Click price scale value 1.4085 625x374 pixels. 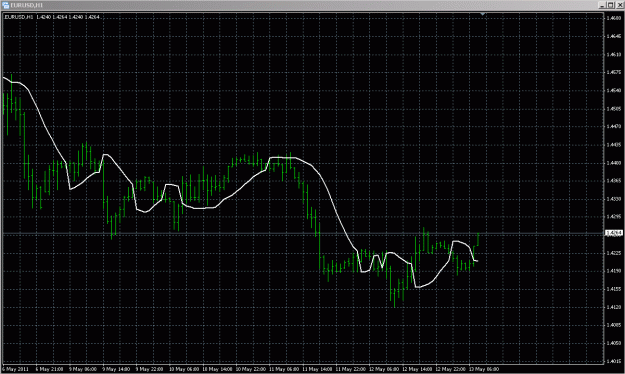click(x=613, y=325)
